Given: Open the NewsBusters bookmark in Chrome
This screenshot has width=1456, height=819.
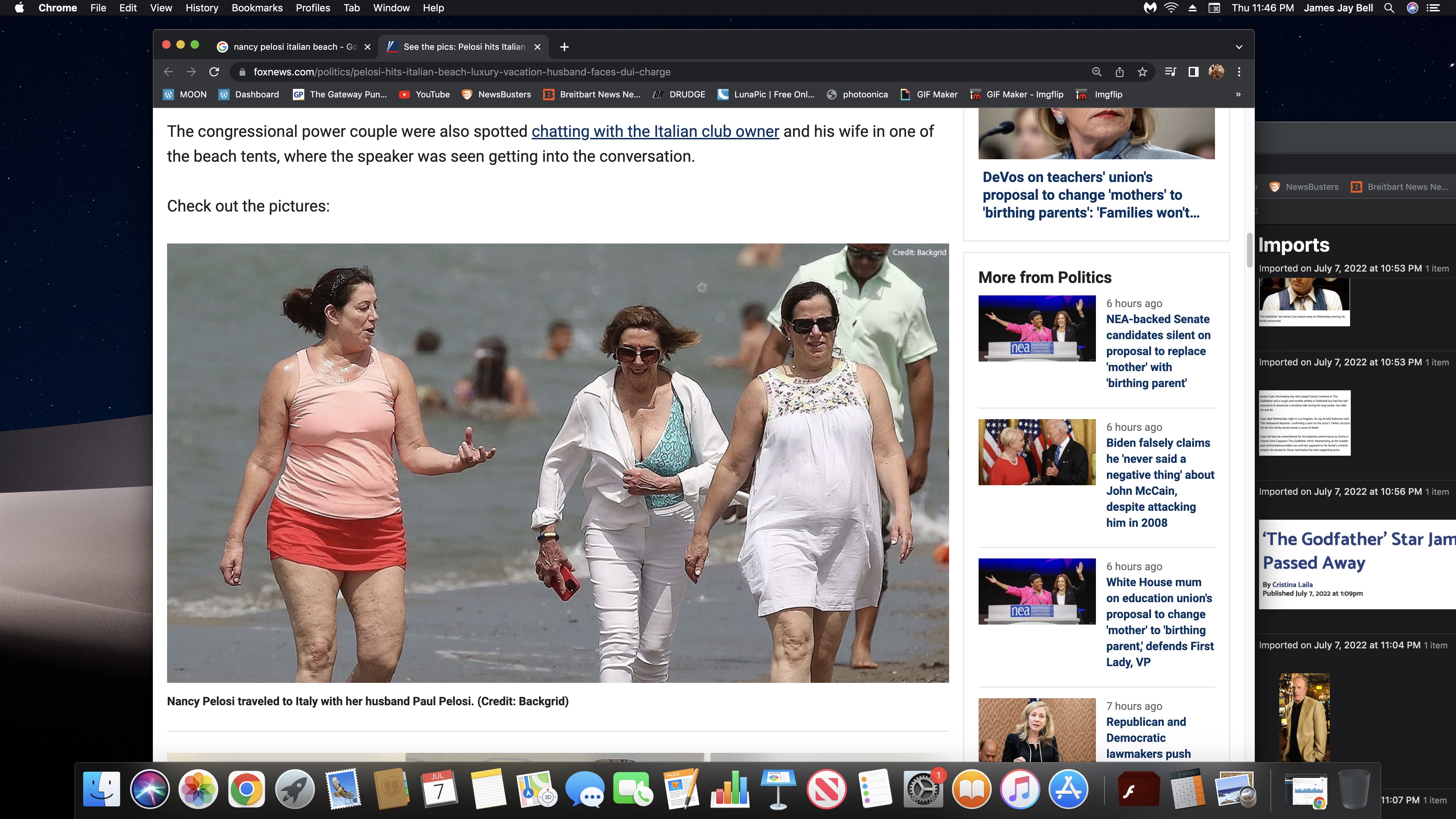Looking at the screenshot, I should coord(496,95).
